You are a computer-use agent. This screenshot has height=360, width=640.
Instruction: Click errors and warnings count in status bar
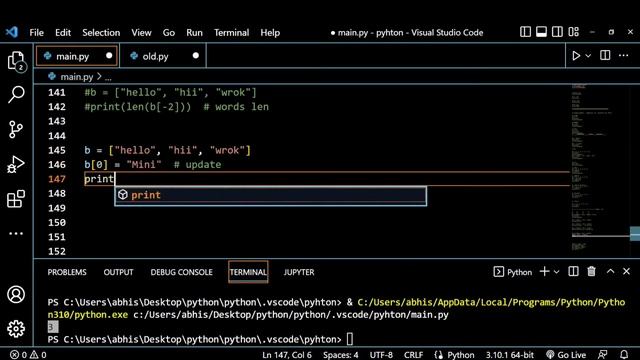click(x=29, y=355)
